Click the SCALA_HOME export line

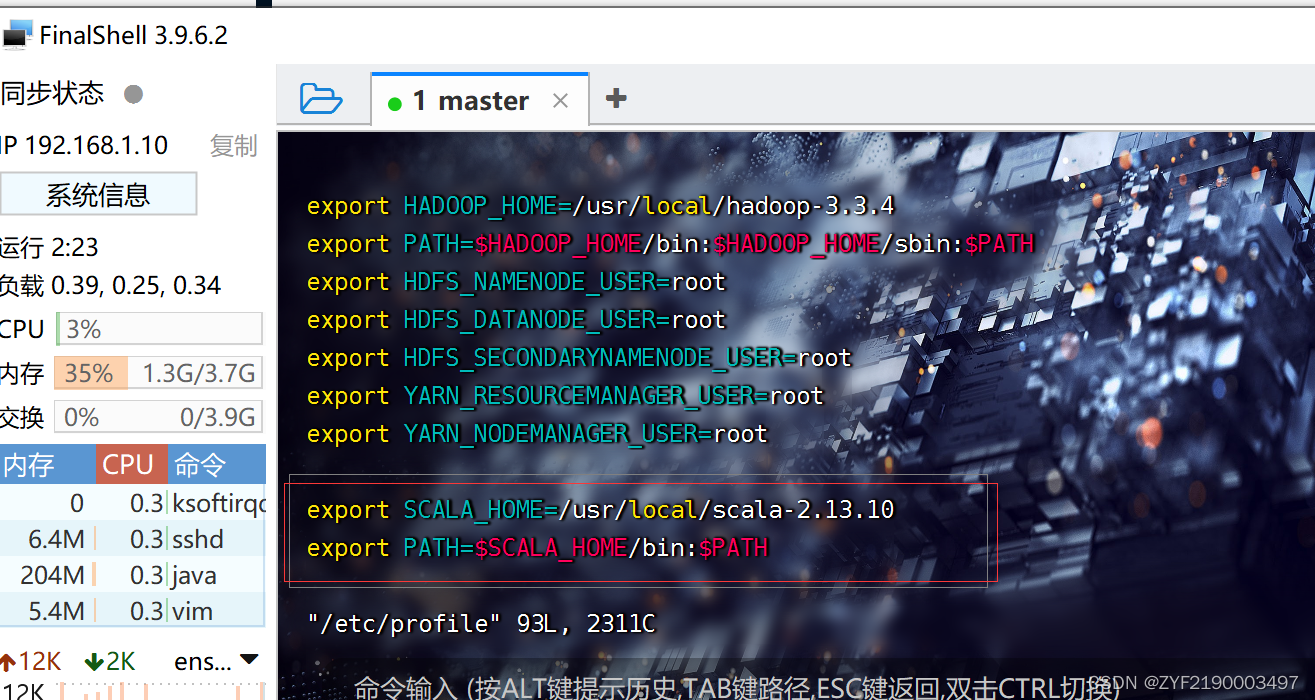click(600, 510)
